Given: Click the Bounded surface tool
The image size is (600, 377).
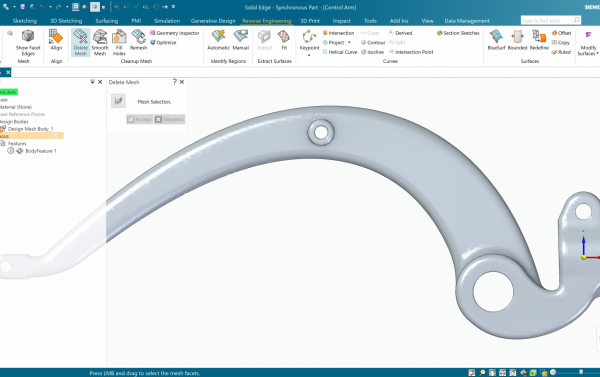Looking at the screenshot, I should [517, 40].
